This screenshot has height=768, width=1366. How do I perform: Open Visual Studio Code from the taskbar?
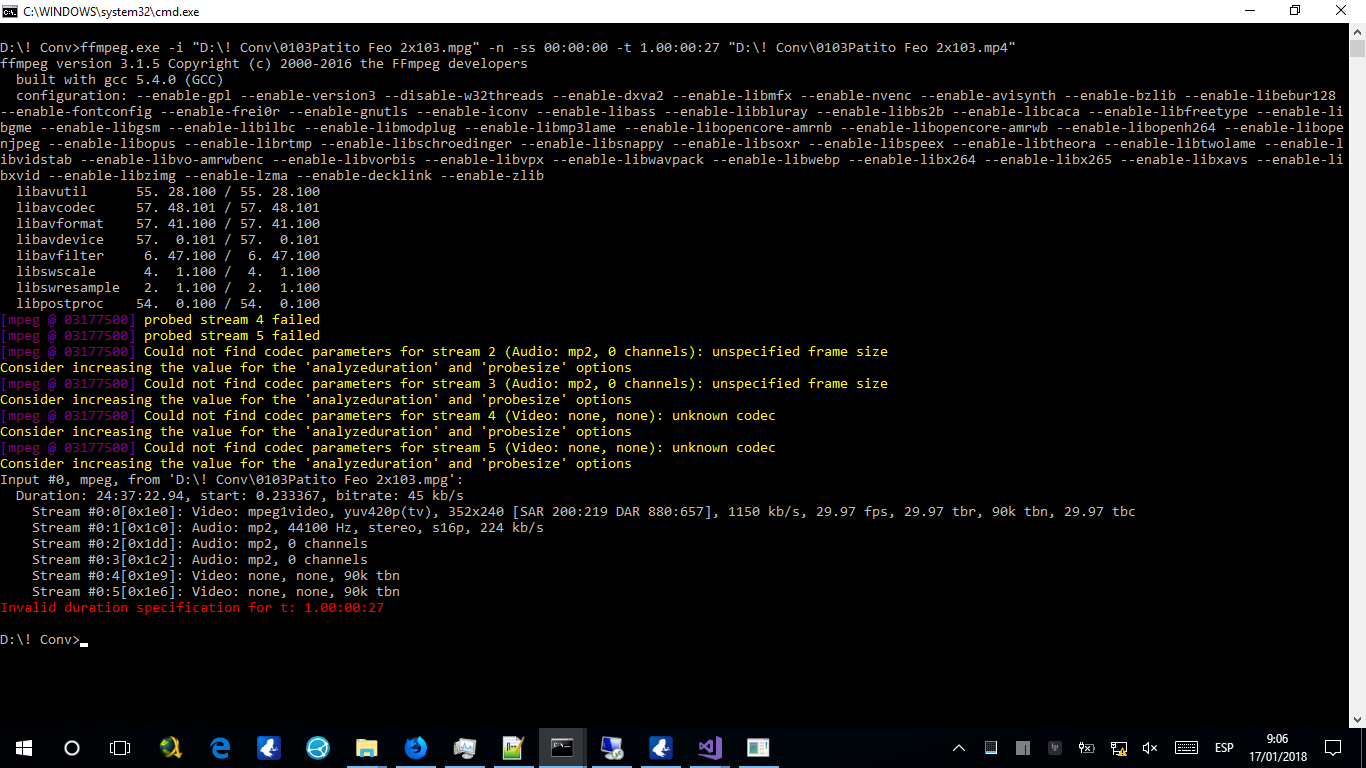[709, 747]
